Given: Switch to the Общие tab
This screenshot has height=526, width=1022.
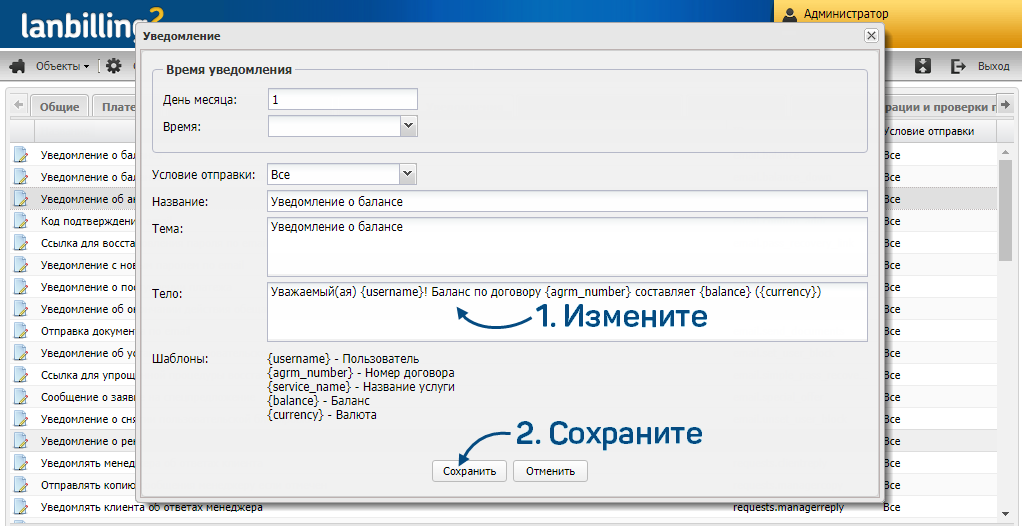Looking at the screenshot, I should (x=60, y=107).
